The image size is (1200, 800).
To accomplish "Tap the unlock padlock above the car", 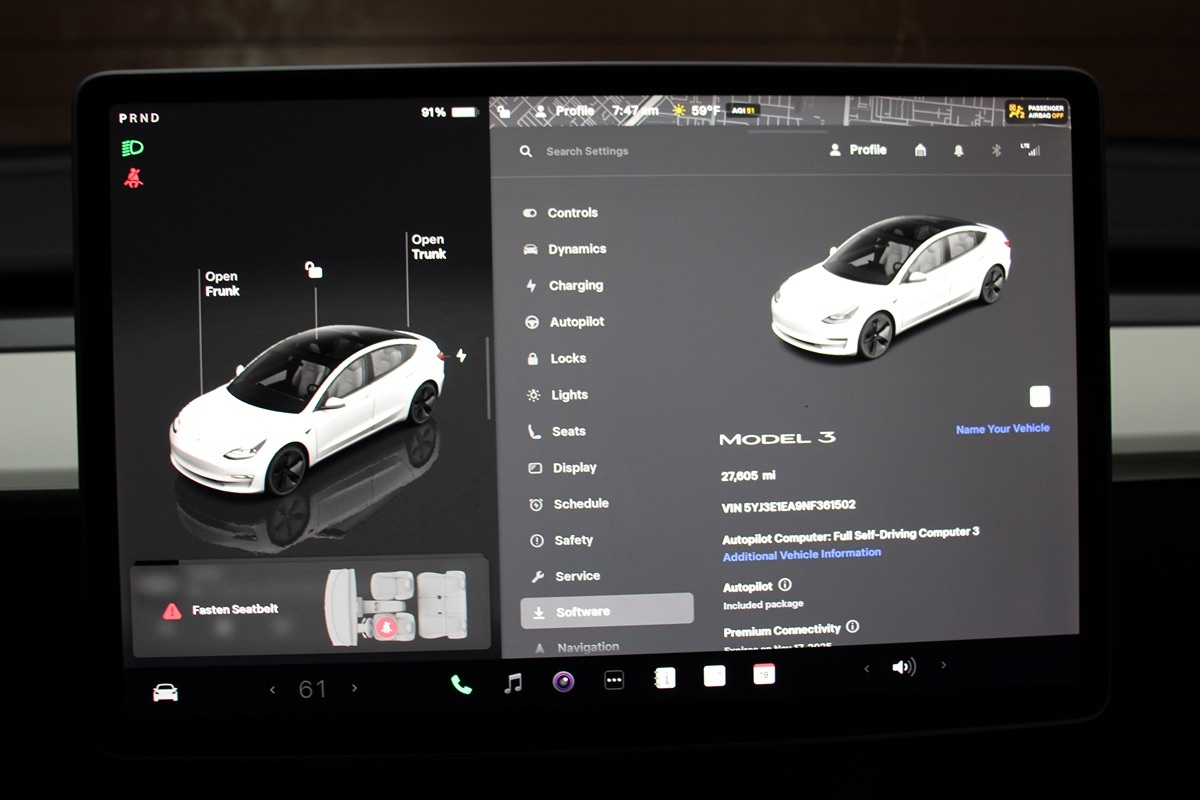I will tap(314, 269).
